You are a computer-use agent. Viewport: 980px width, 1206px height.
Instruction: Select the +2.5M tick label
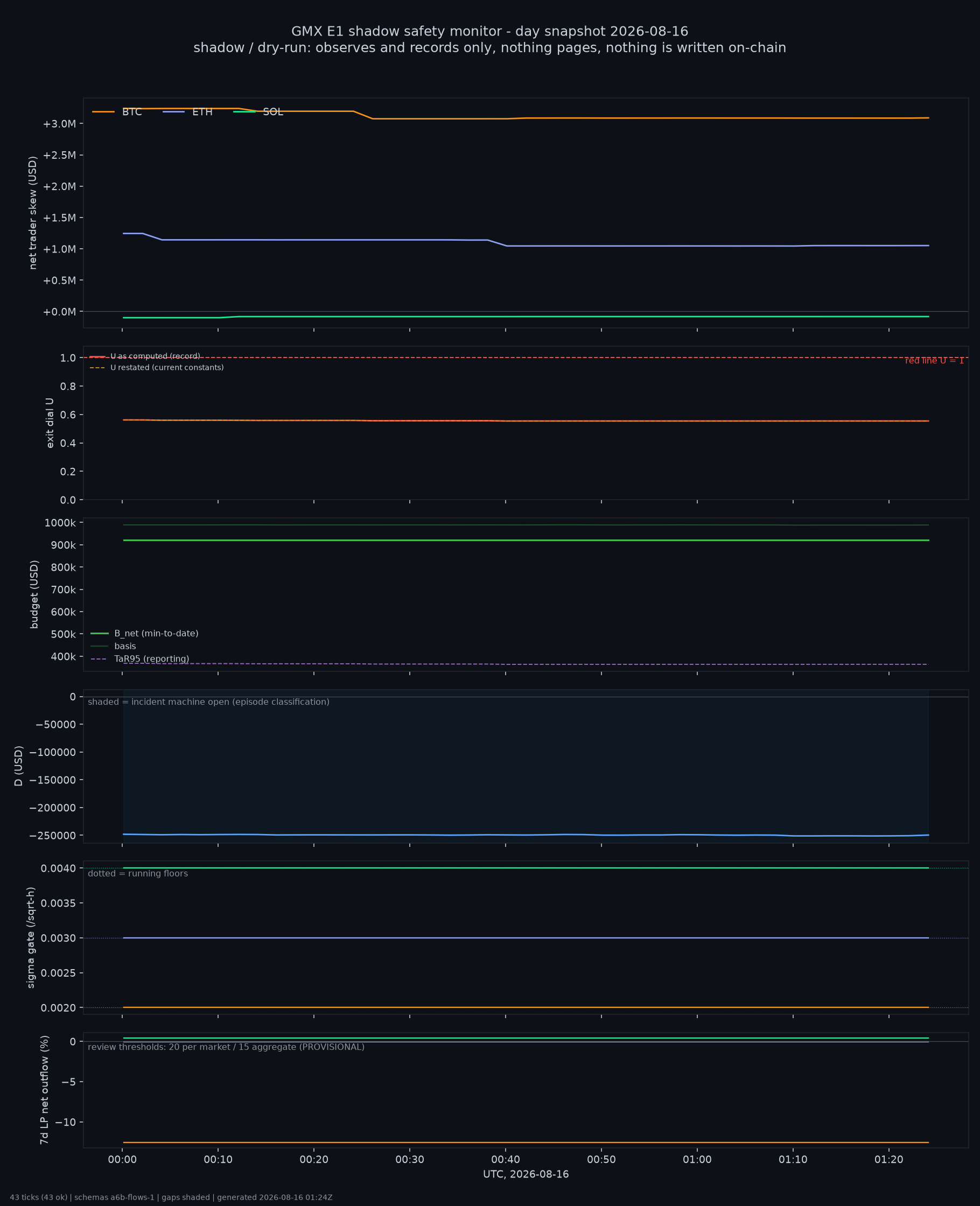(59, 155)
